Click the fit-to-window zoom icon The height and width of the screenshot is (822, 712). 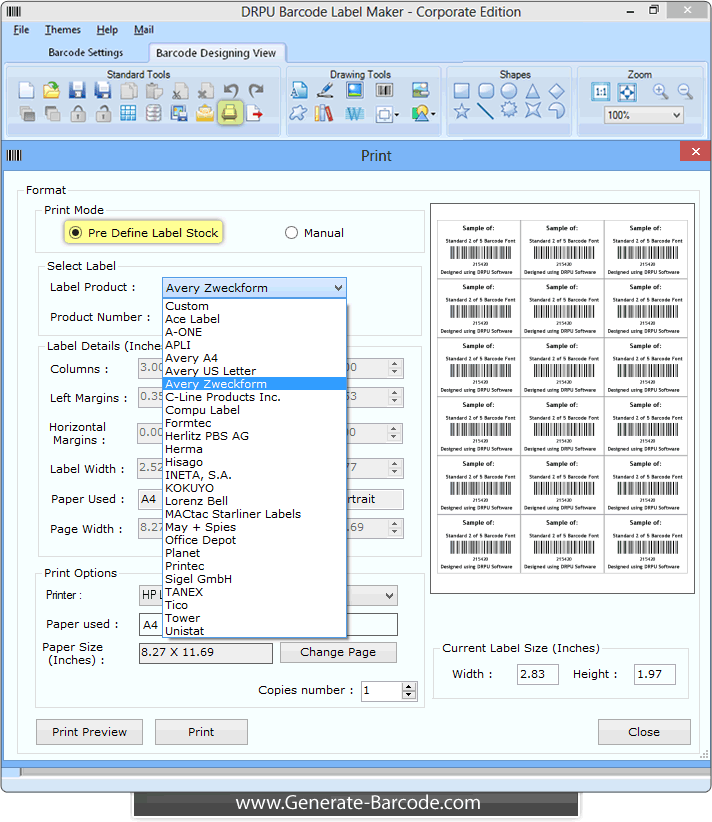627,91
